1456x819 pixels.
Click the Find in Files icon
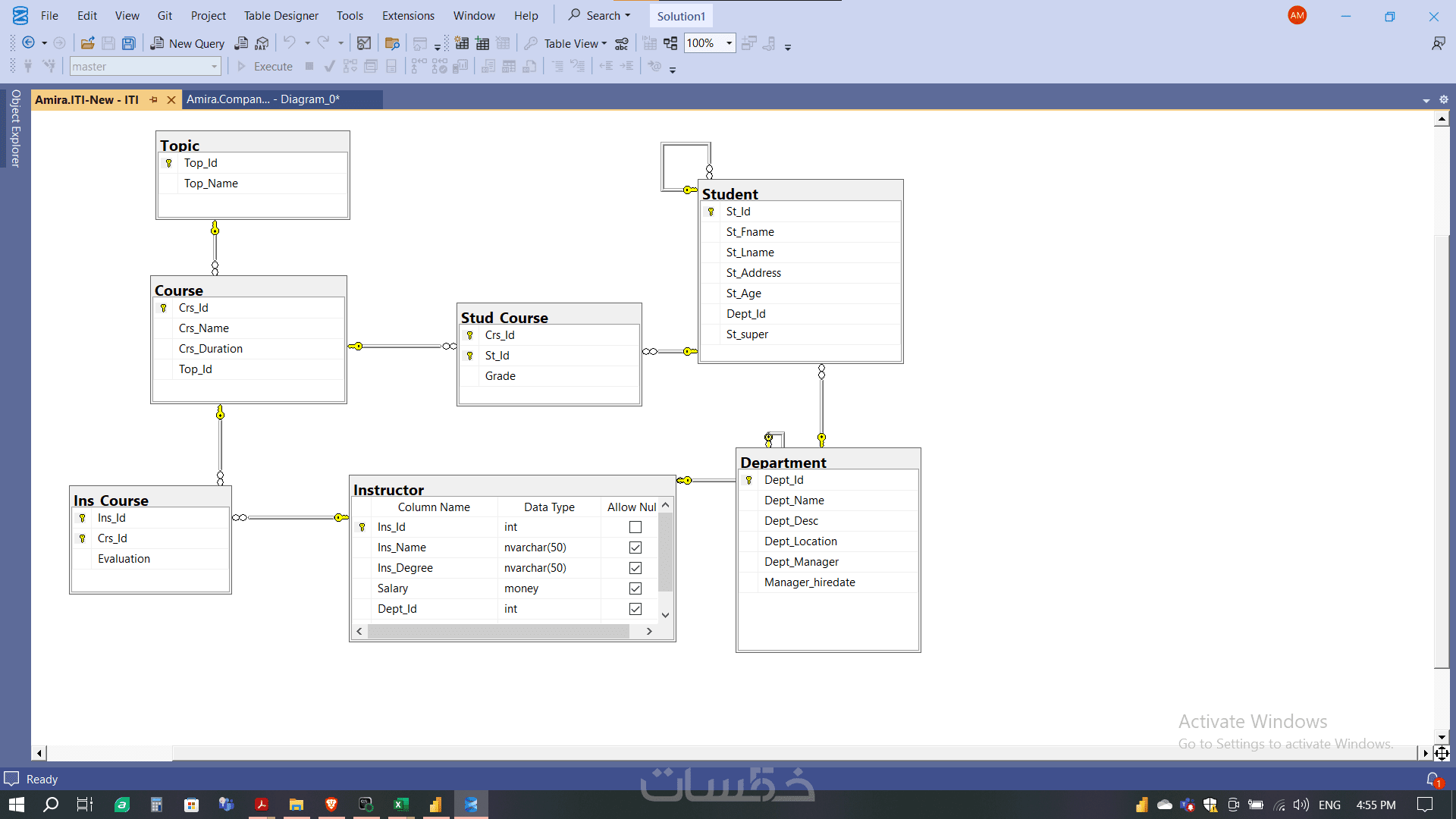tap(392, 43)
